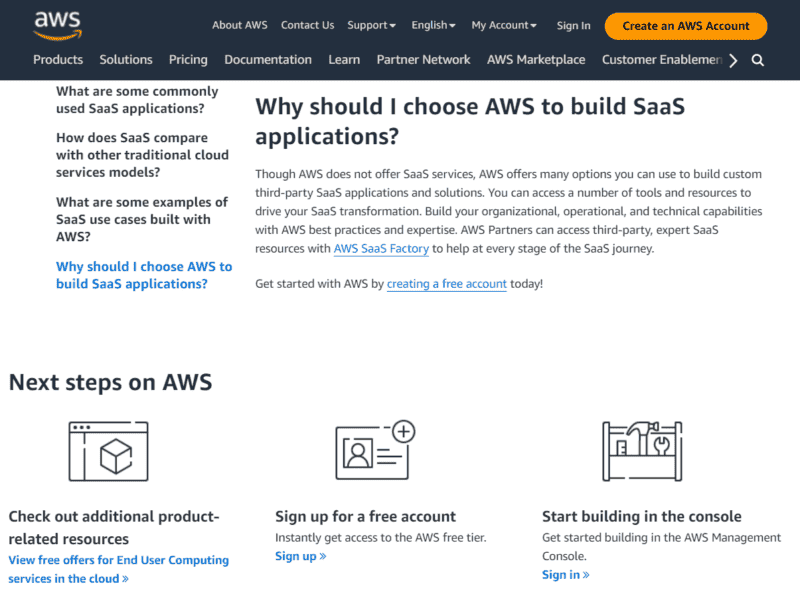Open the AWS SaaS Factory link
800x600 pixels.
381,247
